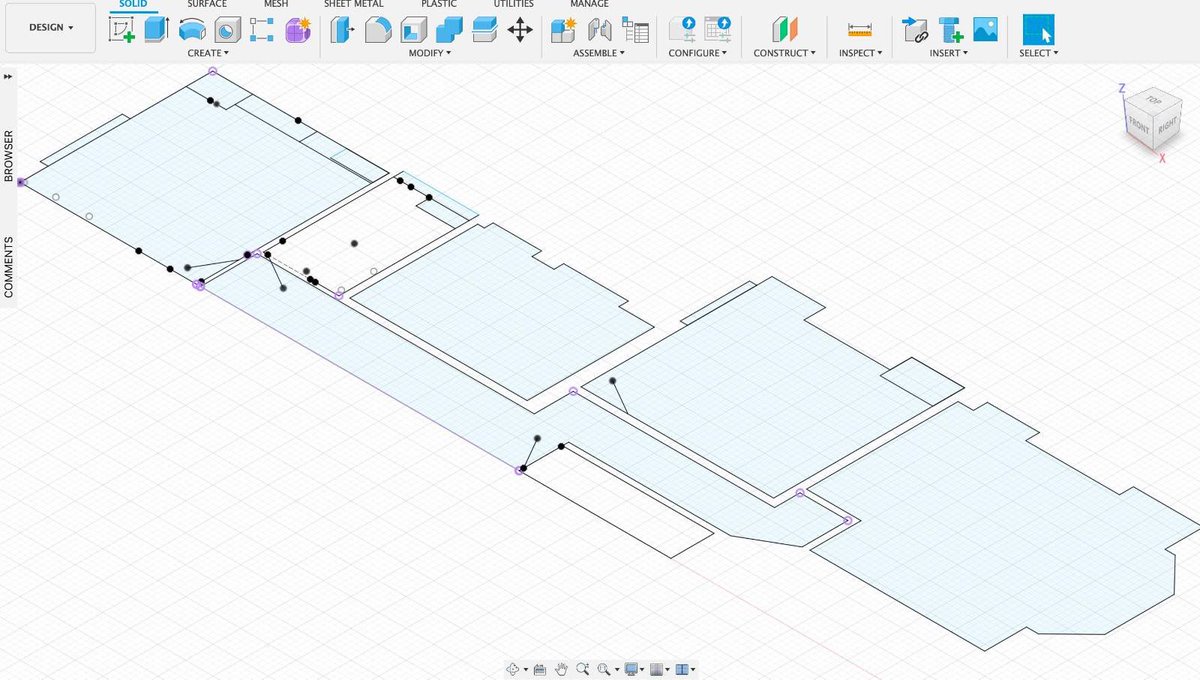This screenshot has width=1200, height=680.
Task: Open the SELECT dropdown menu
Action: tap(1039, 53)
